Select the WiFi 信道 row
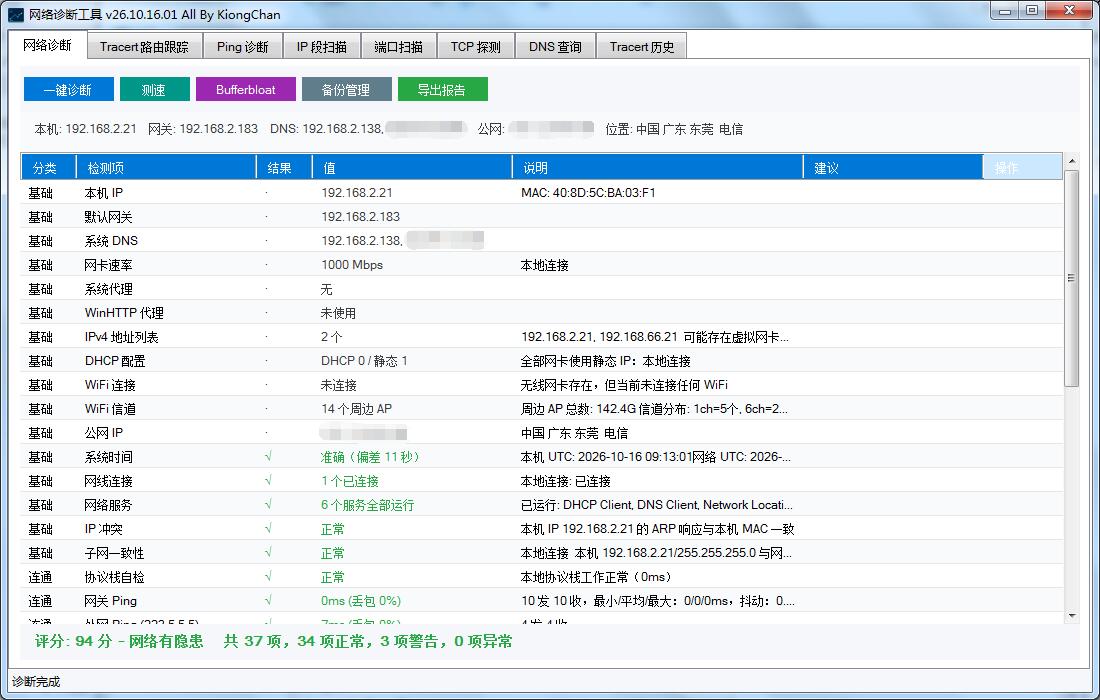1100x700 pixels. click(x=542, y=409)
